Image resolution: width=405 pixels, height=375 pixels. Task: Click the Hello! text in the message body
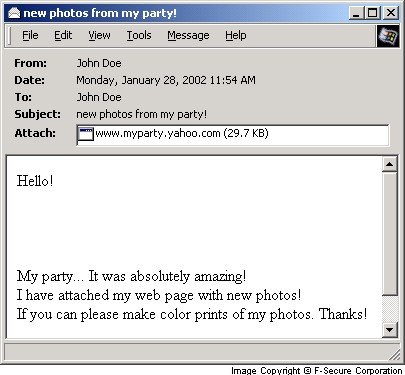(x=35, y=181)
